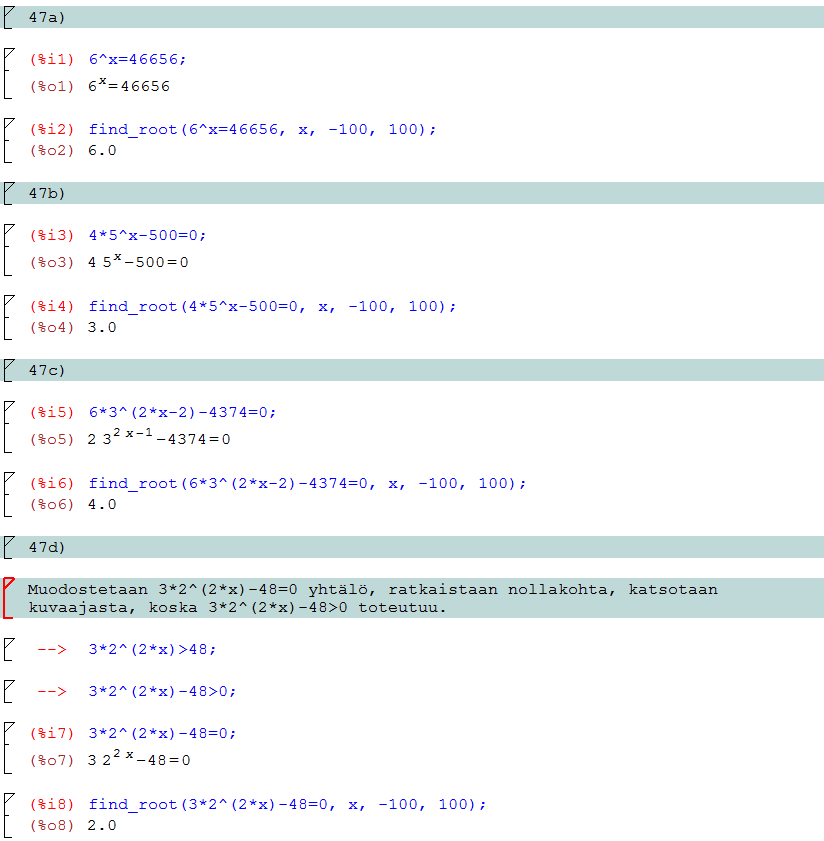The width and height of the screenshot is (824, 841).
Task: Click the (%i4) input label
Action: click(x=52, y=307)
